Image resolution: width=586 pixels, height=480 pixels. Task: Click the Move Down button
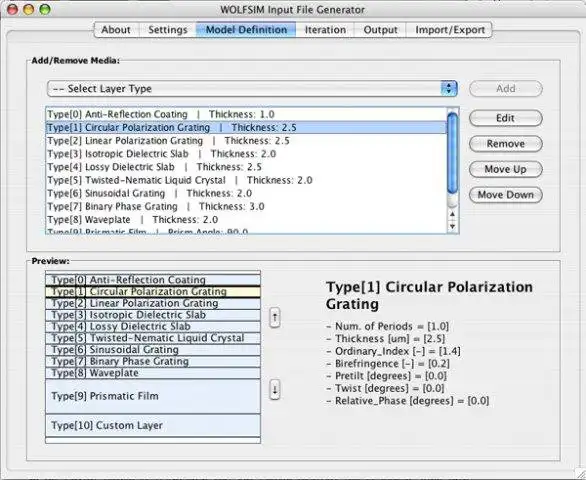[x=505, y=195]
